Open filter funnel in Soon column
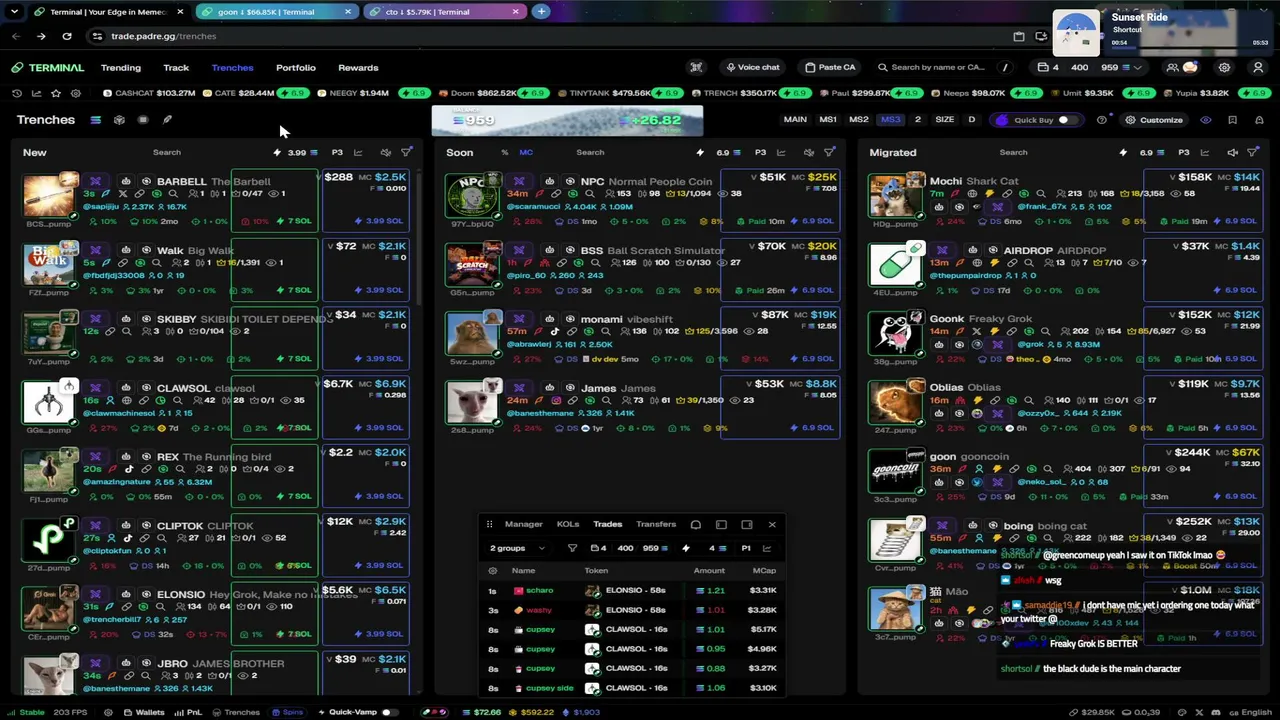The image size is (1280, 720). [x=829, y=153]
